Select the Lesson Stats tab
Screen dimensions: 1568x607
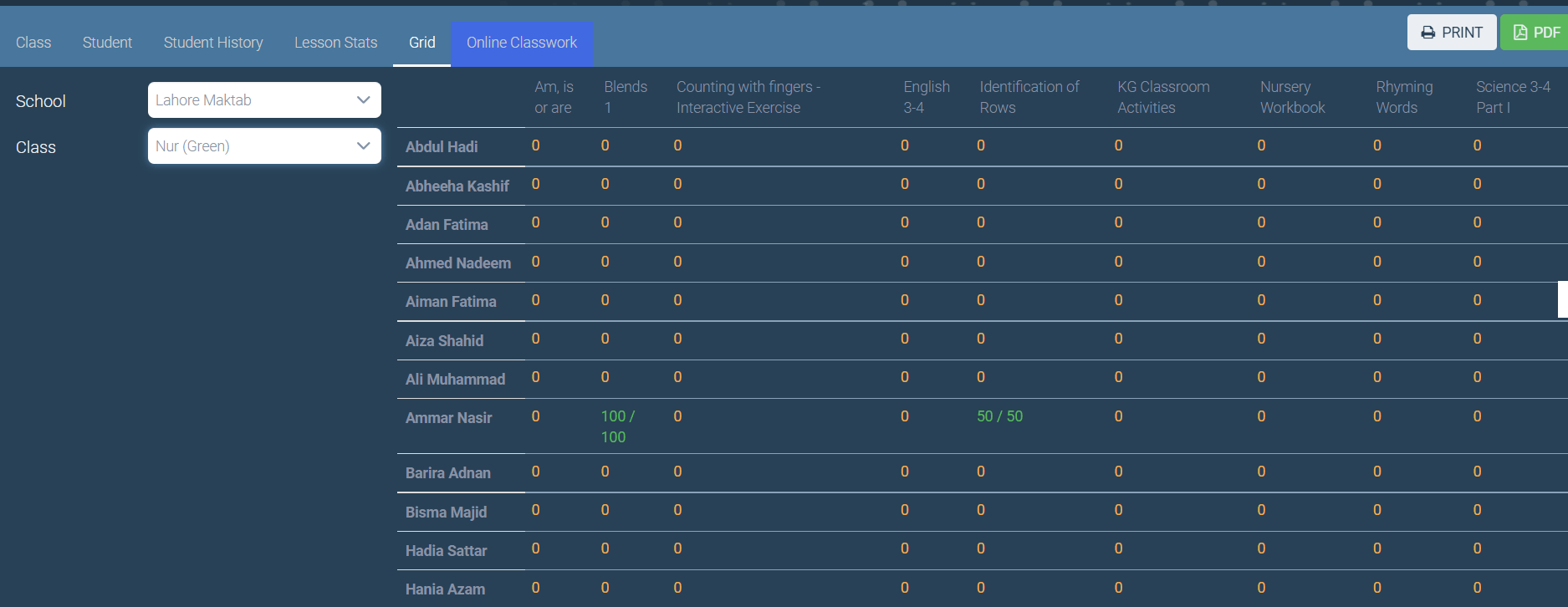click(x=335, y=43)
